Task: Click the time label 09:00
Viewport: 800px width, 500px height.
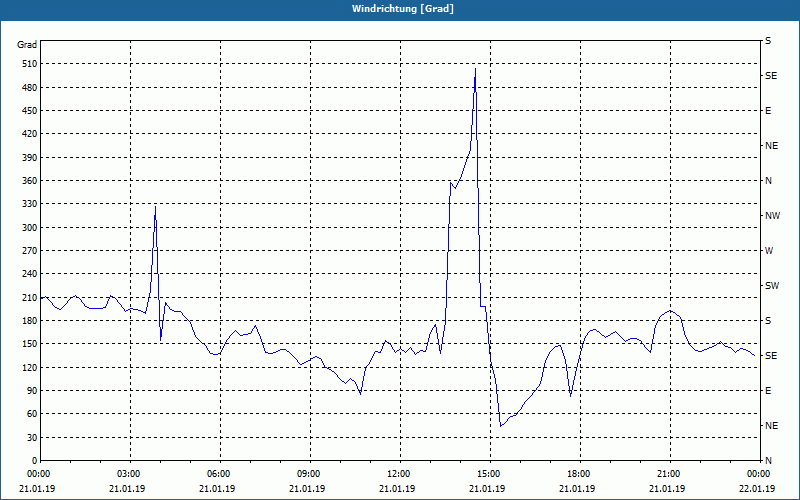Action: click(x=310, y=473)
